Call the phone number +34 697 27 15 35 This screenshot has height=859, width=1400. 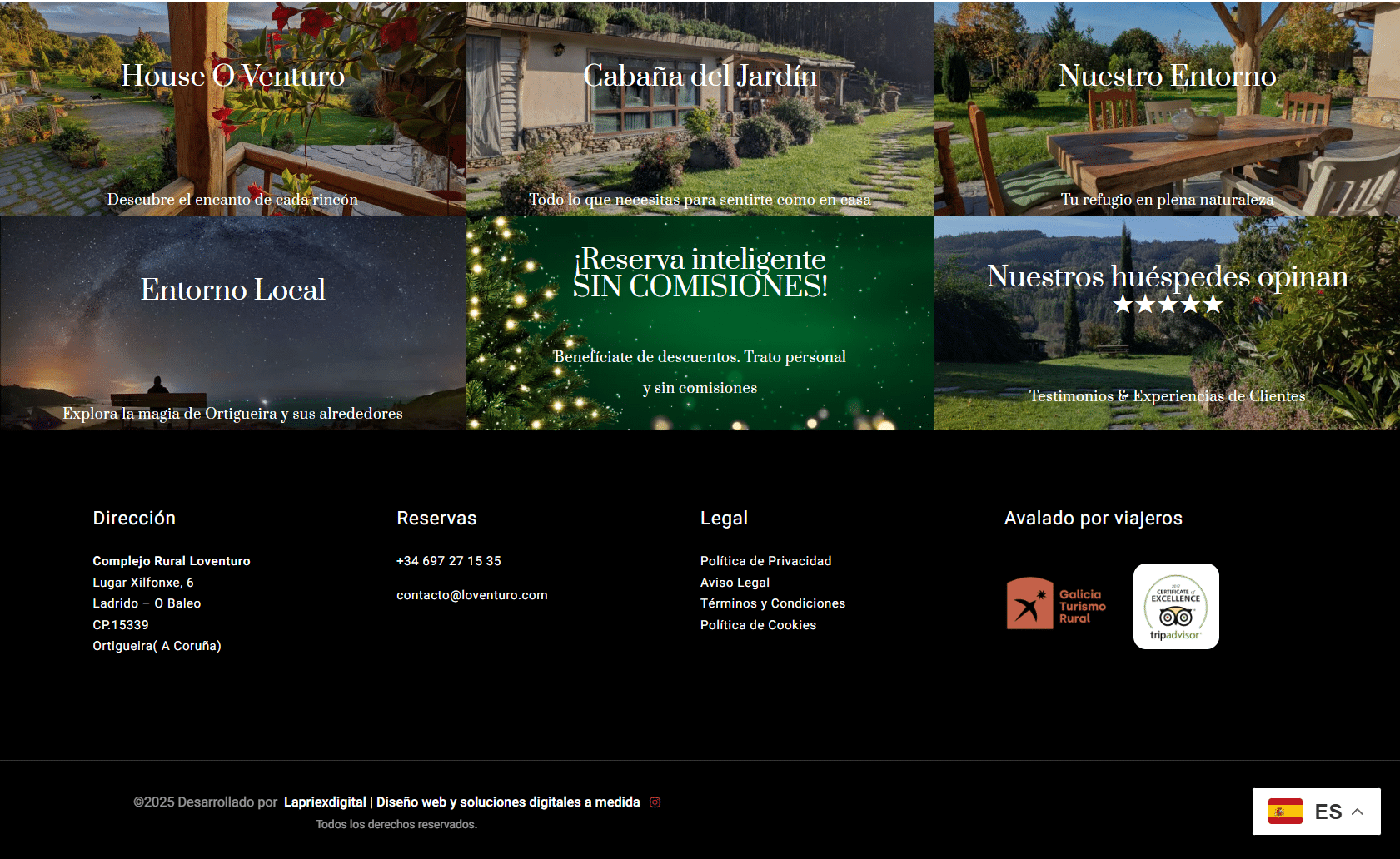coord(448,561)
